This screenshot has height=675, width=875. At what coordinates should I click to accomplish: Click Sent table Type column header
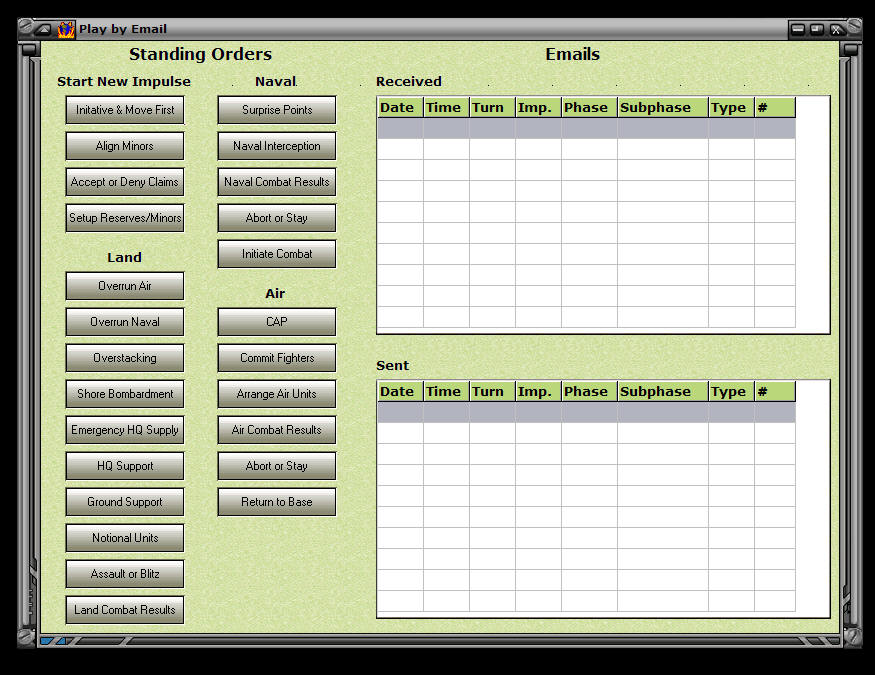[x=732, y=392]
